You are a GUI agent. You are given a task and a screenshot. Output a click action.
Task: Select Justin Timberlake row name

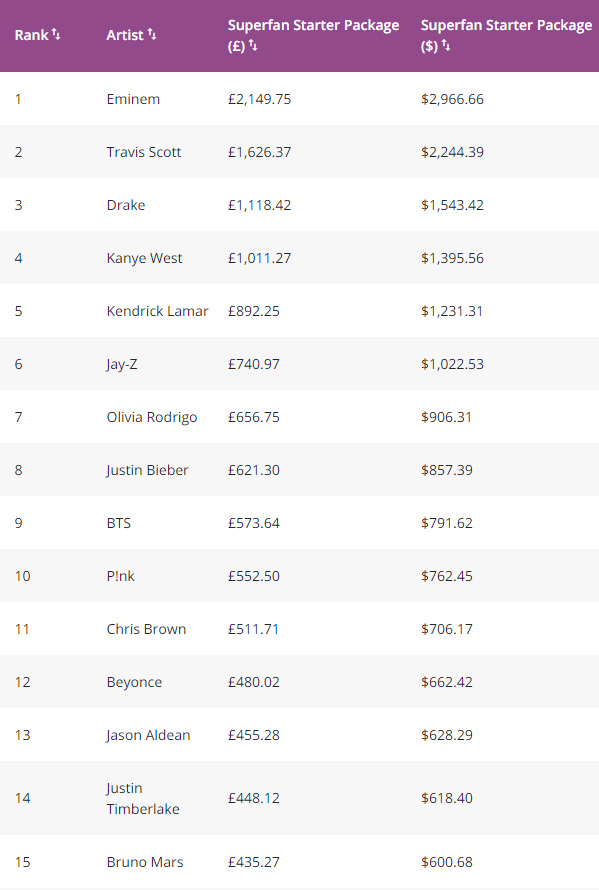coord(143,798)
